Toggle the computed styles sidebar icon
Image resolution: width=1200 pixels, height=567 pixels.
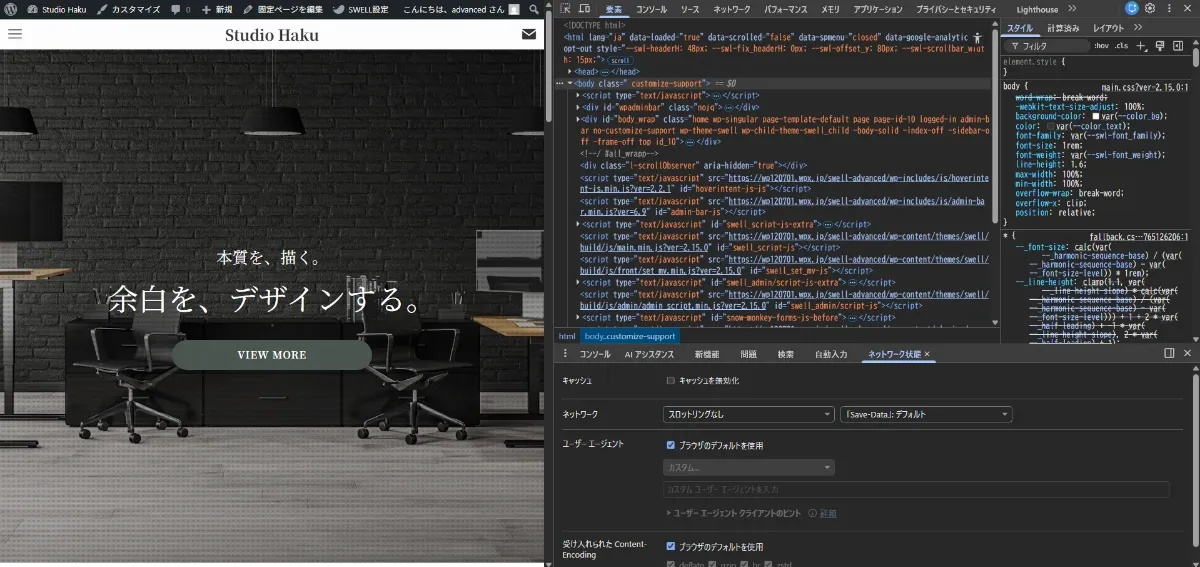click(x=1179, y=46)
